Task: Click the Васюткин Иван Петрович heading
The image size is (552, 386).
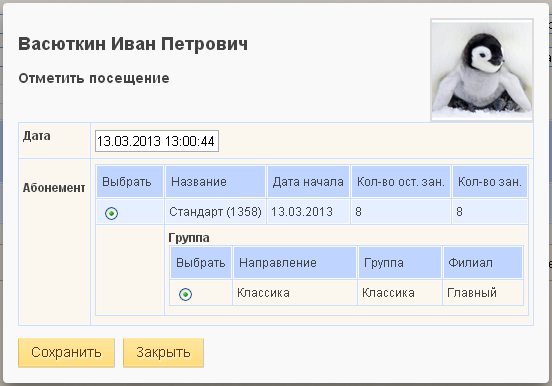Action: pyautogui.click(x=133, y=44)
